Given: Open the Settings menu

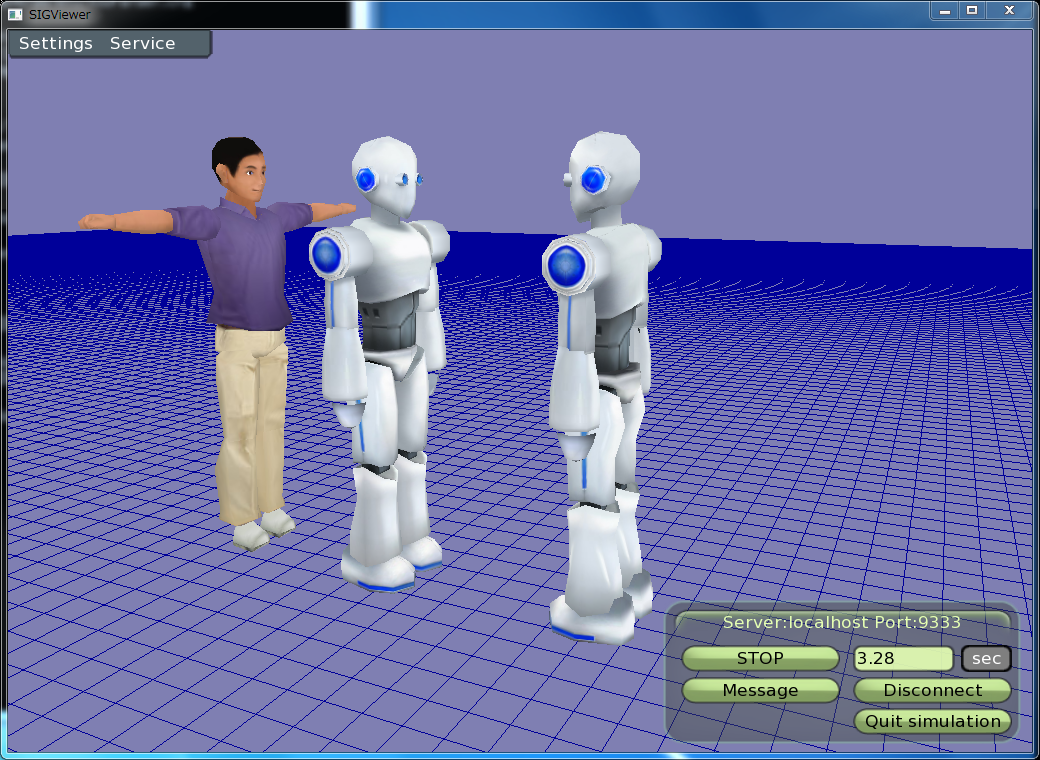Looking at the screenshot, I should [x=56, y=44].
